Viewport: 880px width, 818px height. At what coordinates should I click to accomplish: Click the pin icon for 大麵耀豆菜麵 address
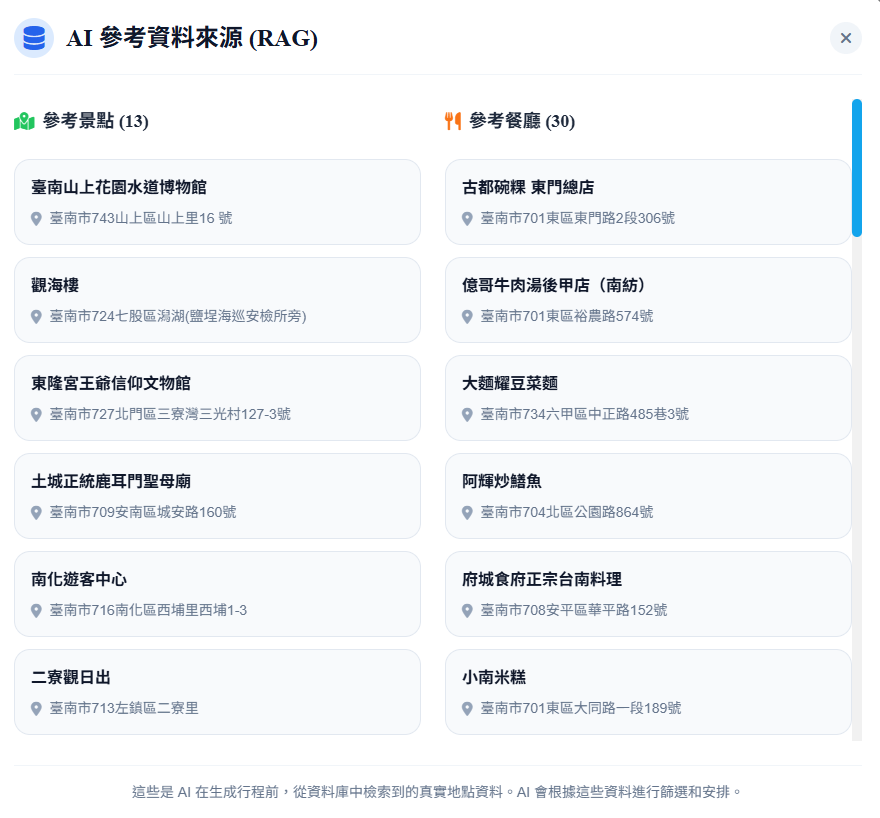[x=467, y=415]
